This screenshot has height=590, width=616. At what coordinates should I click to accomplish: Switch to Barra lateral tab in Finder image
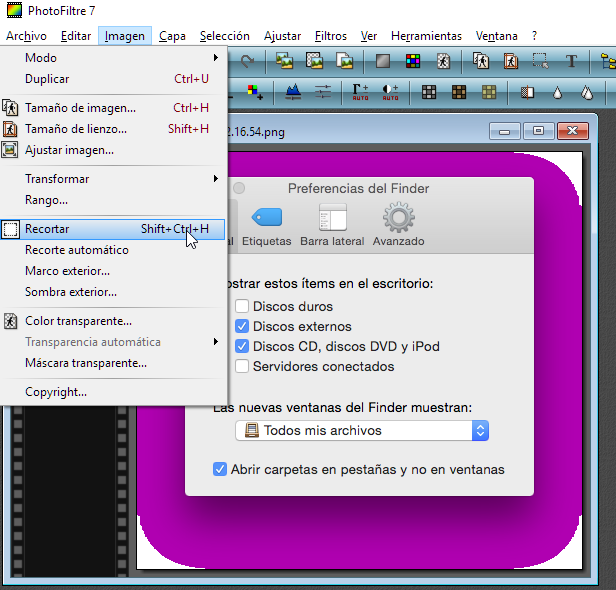(x=332, y=226)
